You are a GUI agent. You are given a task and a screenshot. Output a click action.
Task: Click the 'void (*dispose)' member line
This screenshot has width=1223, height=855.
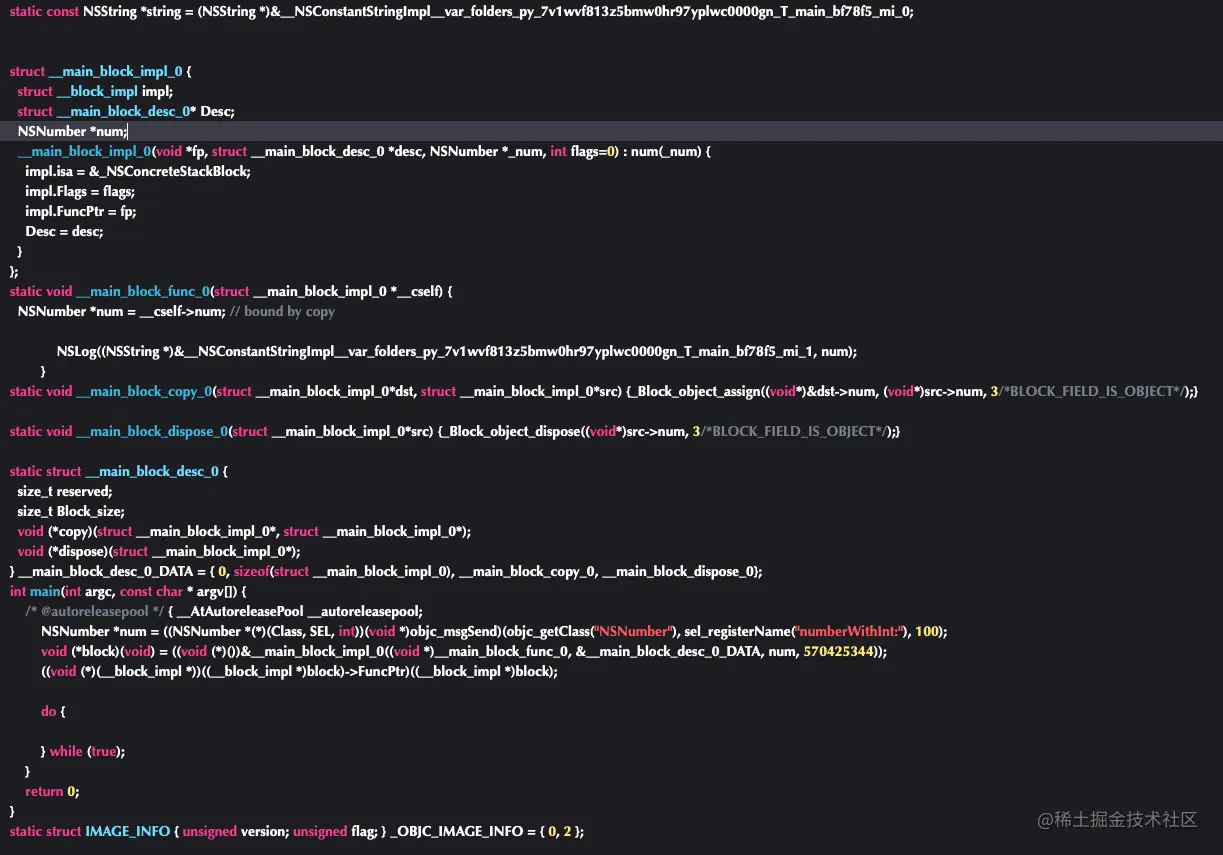click(159, 551)
